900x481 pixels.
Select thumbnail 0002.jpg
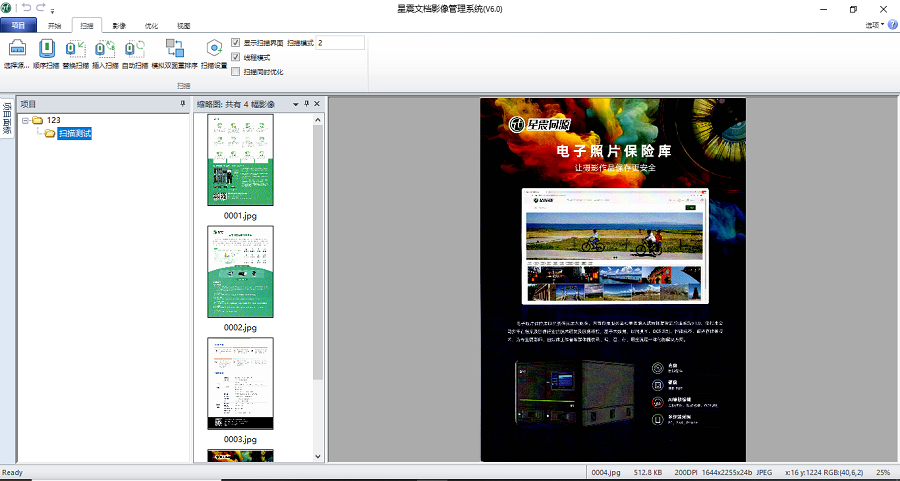click(x=240, y=271)
